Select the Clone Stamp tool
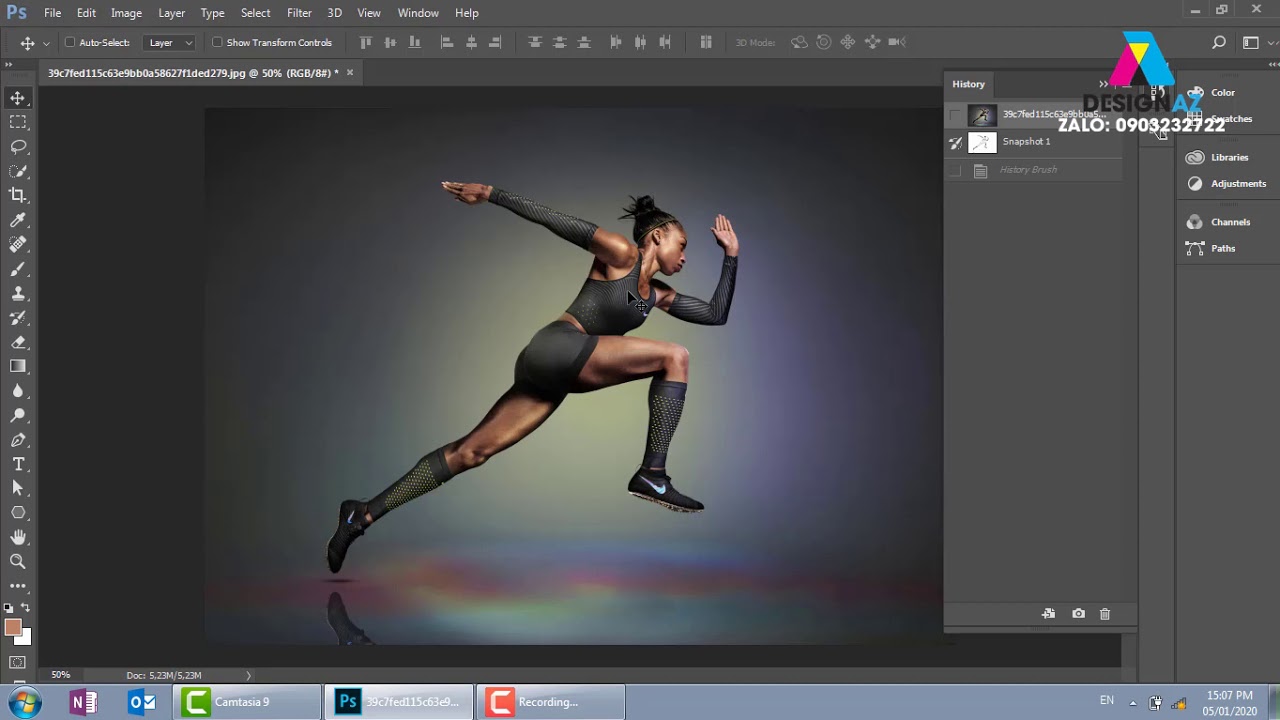 tap(18, 293)
